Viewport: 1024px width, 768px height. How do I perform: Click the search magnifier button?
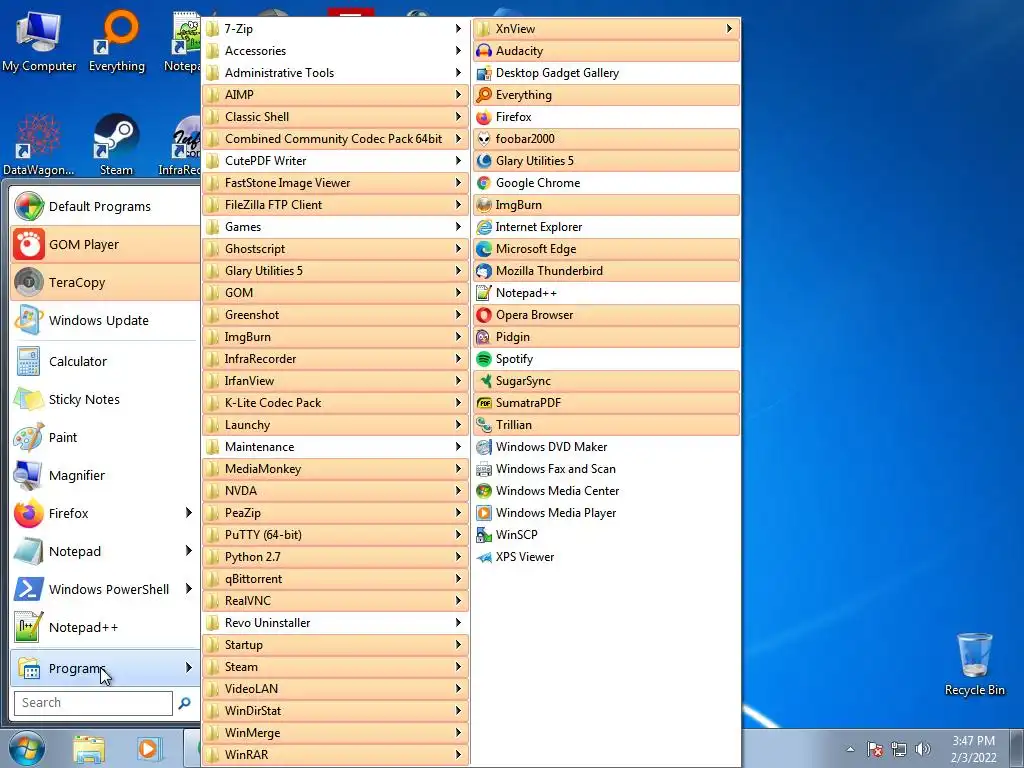click(x=185, y=703)
